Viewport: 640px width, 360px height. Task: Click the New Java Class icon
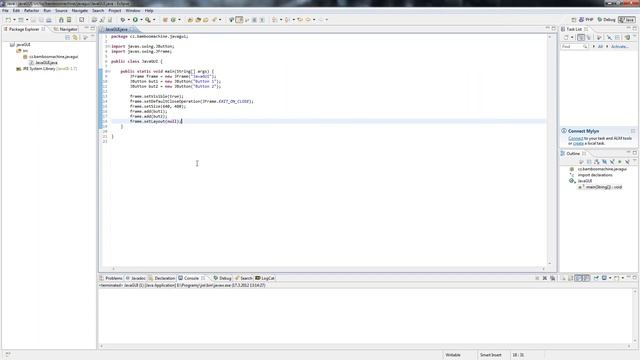[x=173, y=20]
